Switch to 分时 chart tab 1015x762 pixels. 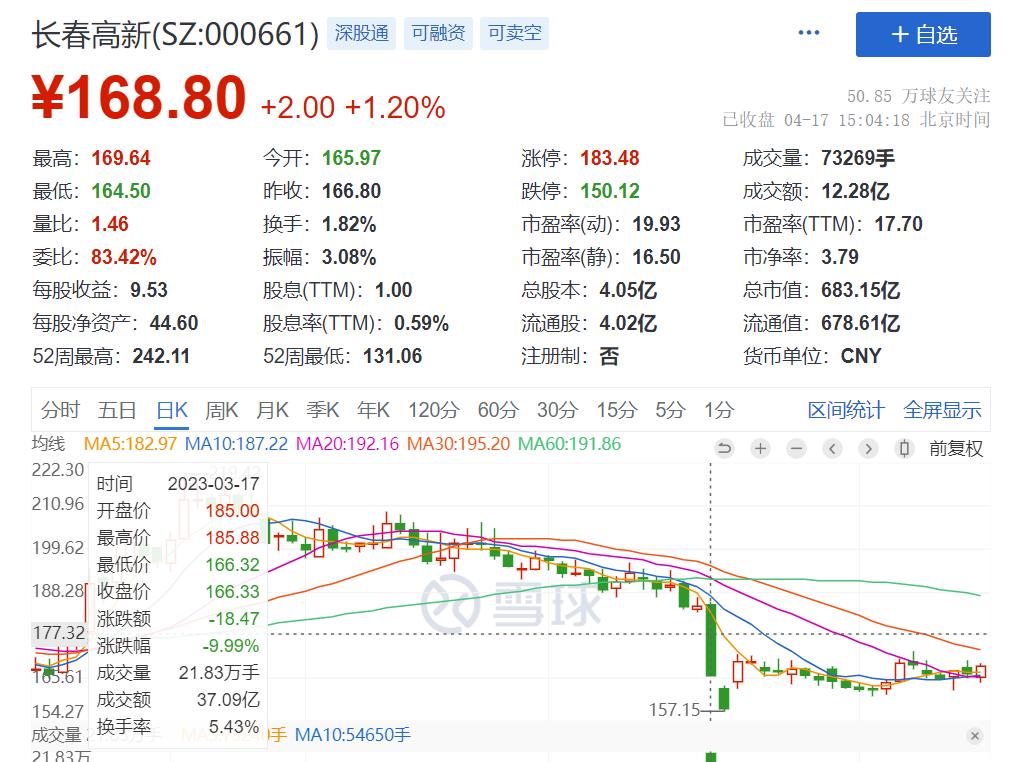coord(60,410)
